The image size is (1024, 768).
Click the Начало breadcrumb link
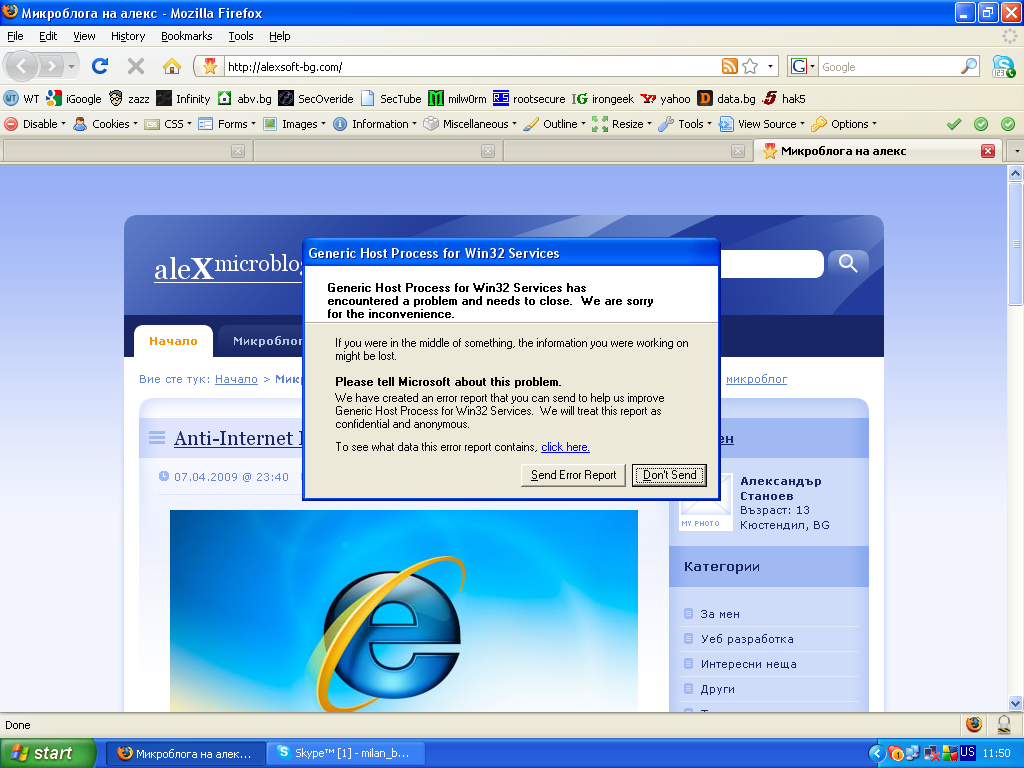[236, 379]
